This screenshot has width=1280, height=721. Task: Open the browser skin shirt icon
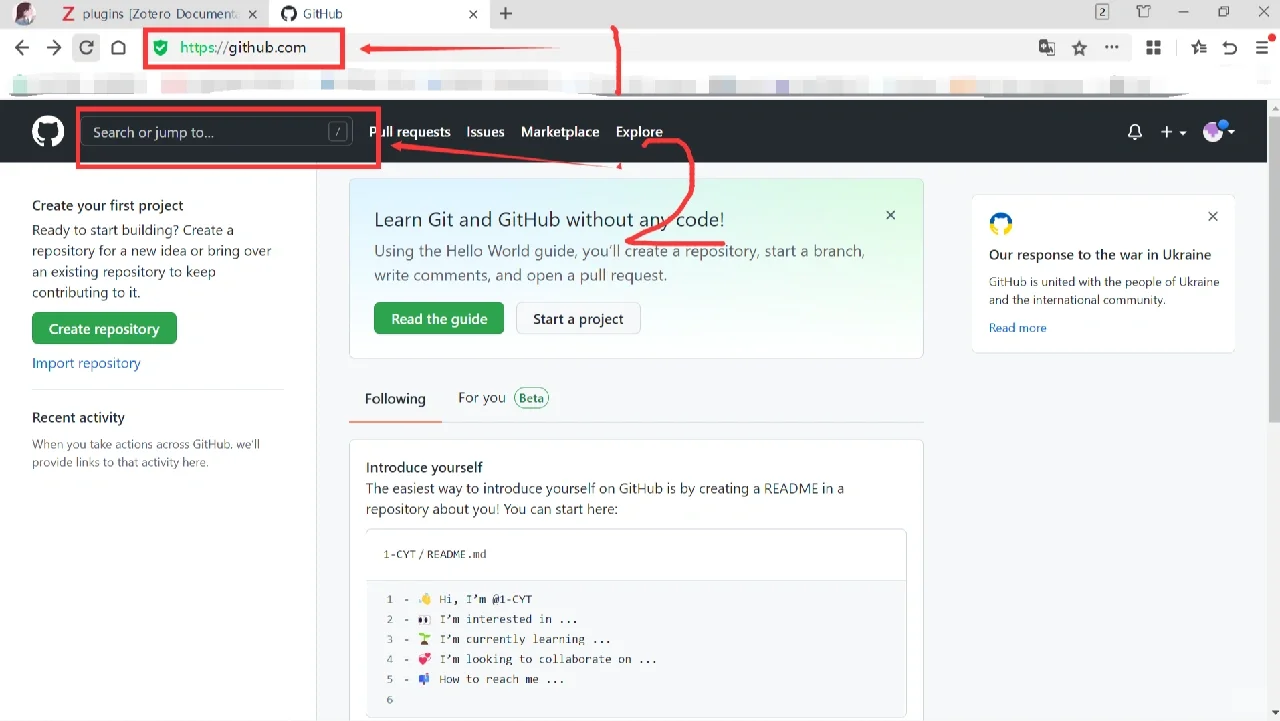point(1144,12)
